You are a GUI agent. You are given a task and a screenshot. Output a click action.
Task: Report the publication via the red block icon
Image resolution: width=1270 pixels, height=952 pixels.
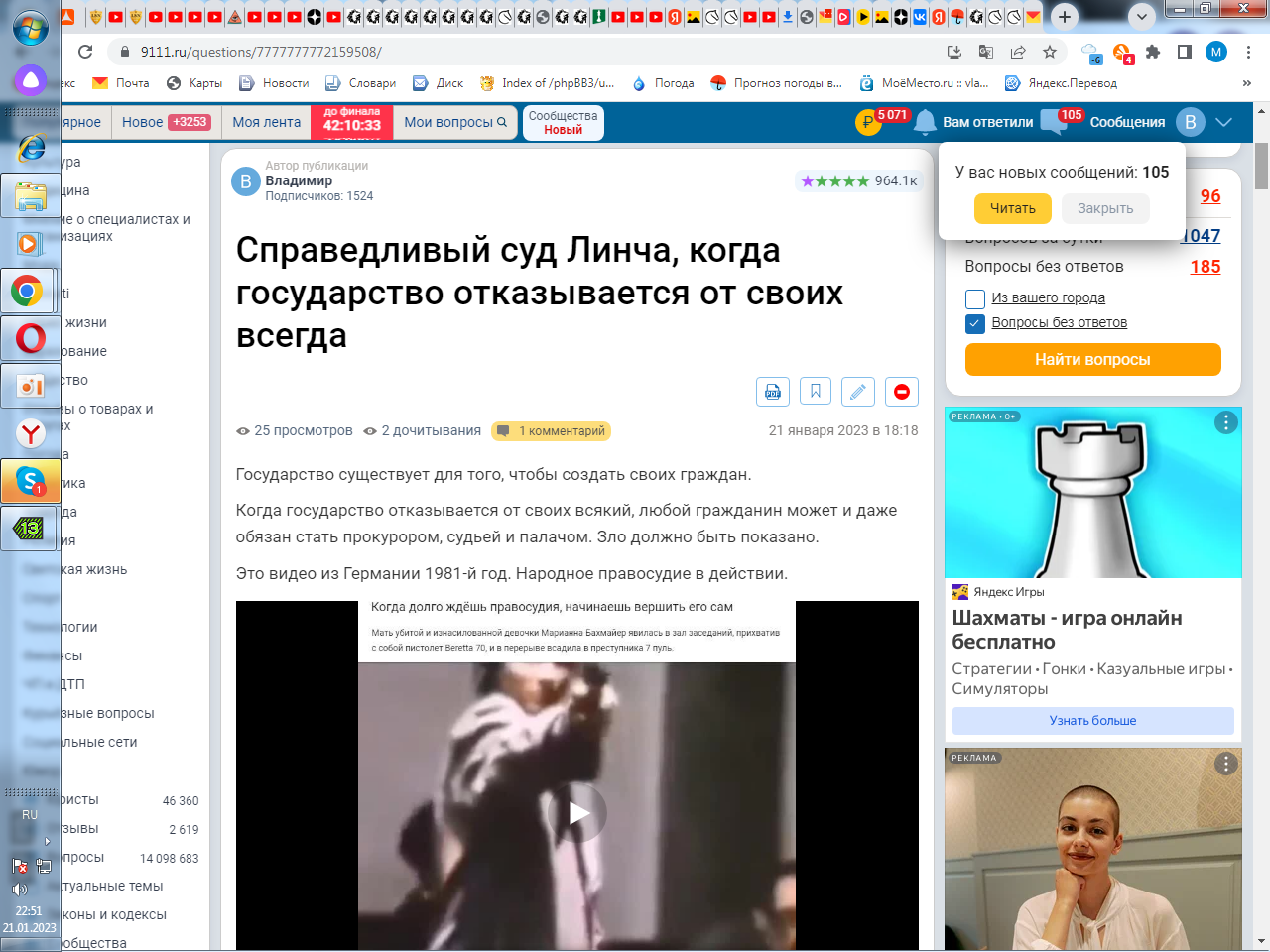(901, 391)
